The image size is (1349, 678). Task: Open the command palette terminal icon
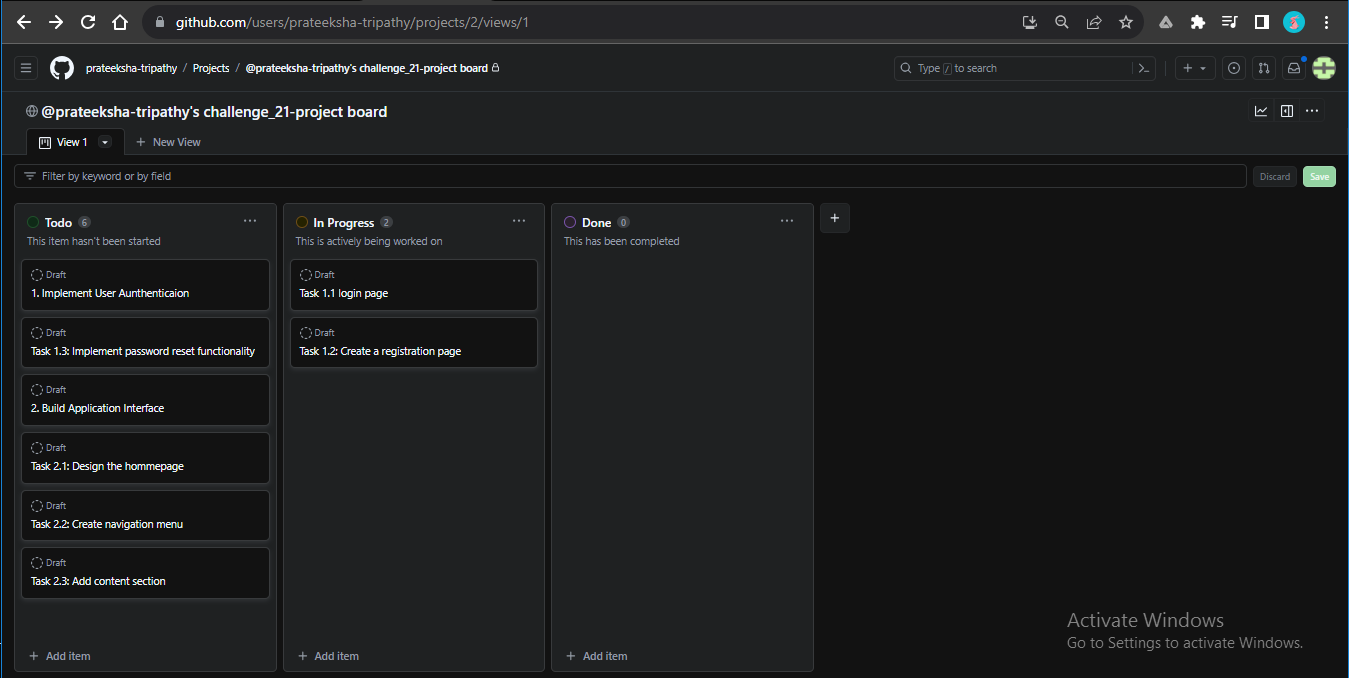coord(1143,68)
